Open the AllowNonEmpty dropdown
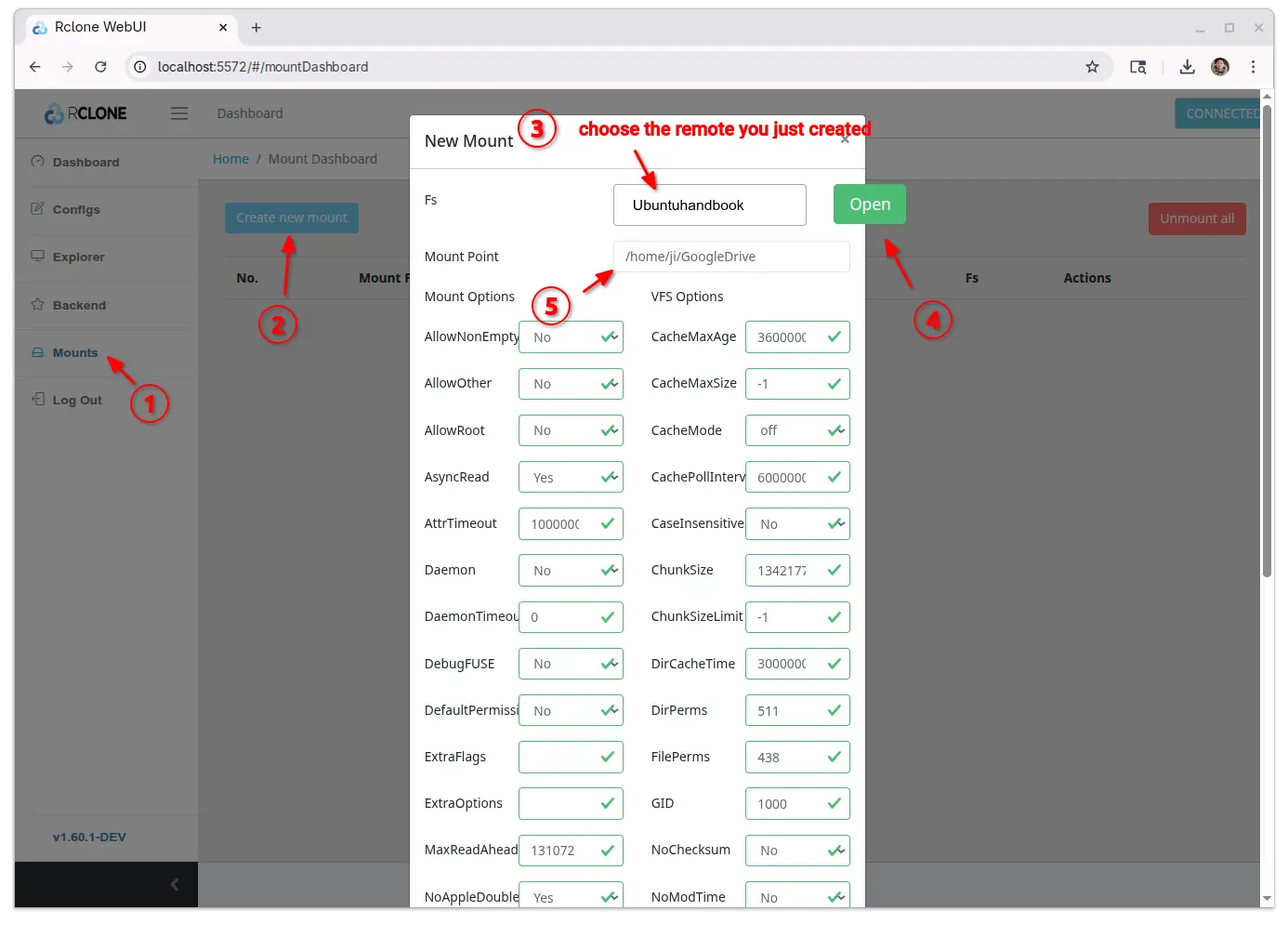 pyautogui.click(x=571, y=337)
